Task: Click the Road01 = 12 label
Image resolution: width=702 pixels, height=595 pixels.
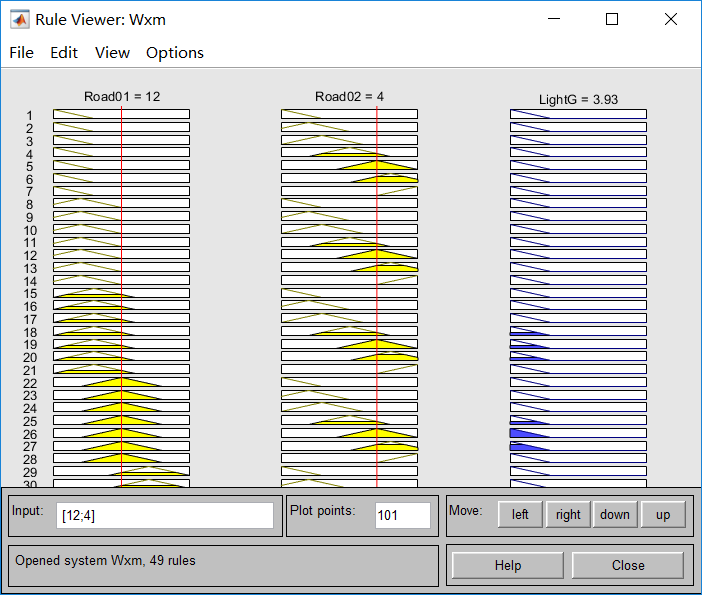Action: pyautogui.click(x=122, y=97)
